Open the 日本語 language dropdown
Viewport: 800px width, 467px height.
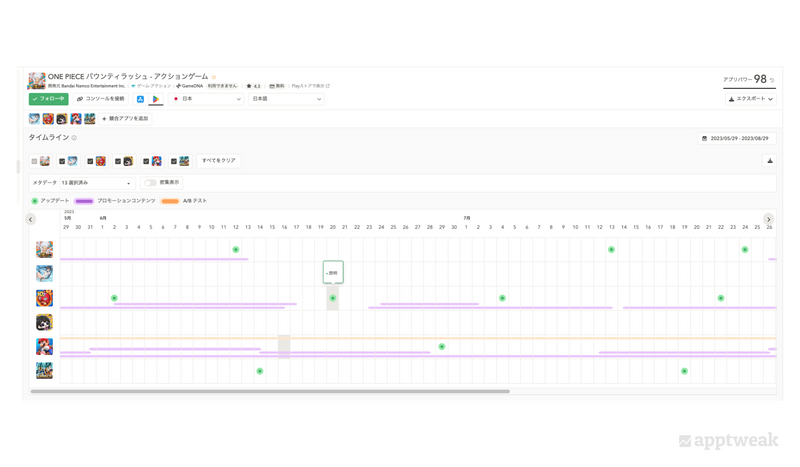(x=286, y=99)
